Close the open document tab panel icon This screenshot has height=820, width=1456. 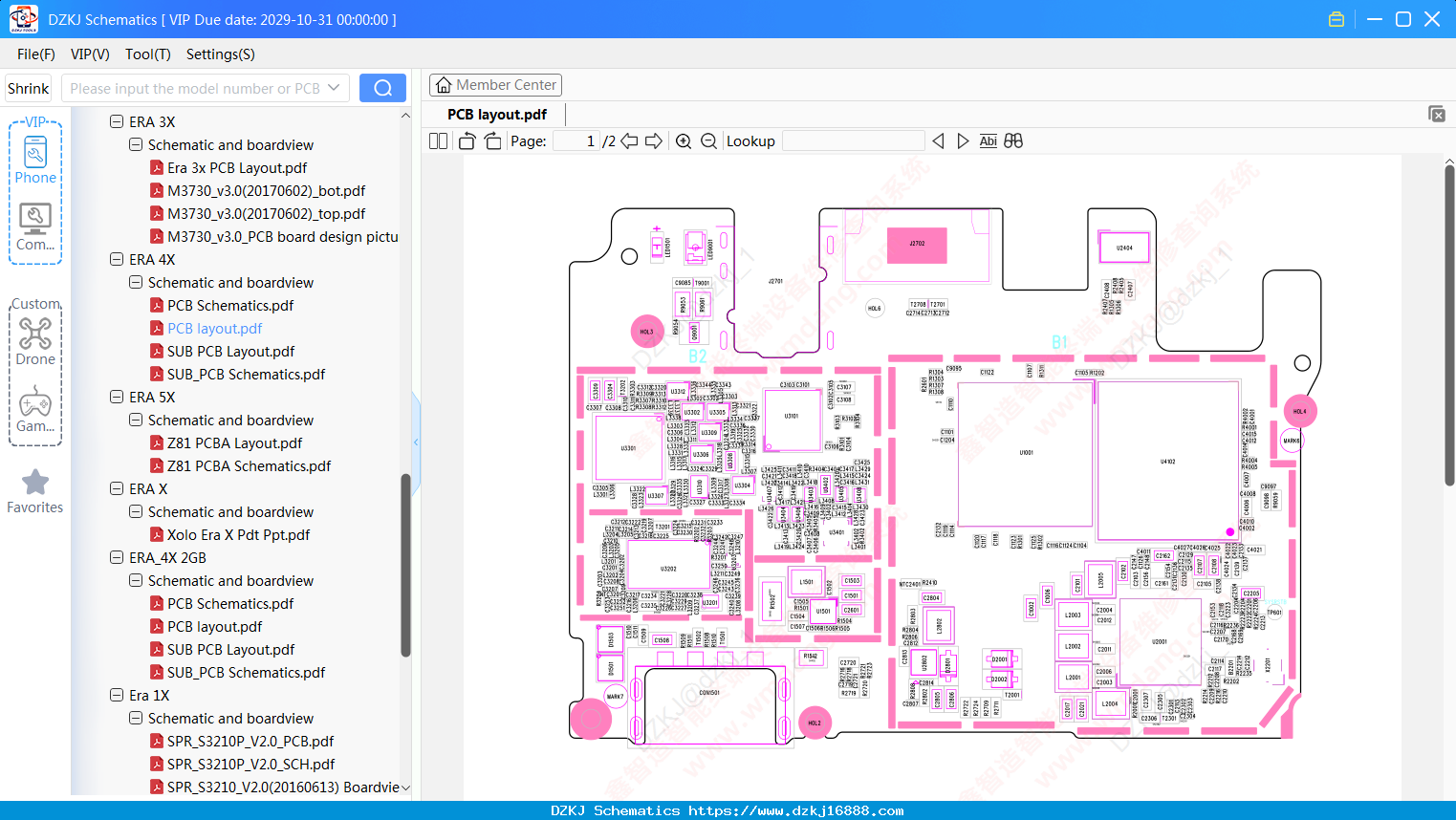pos(1437,114)
